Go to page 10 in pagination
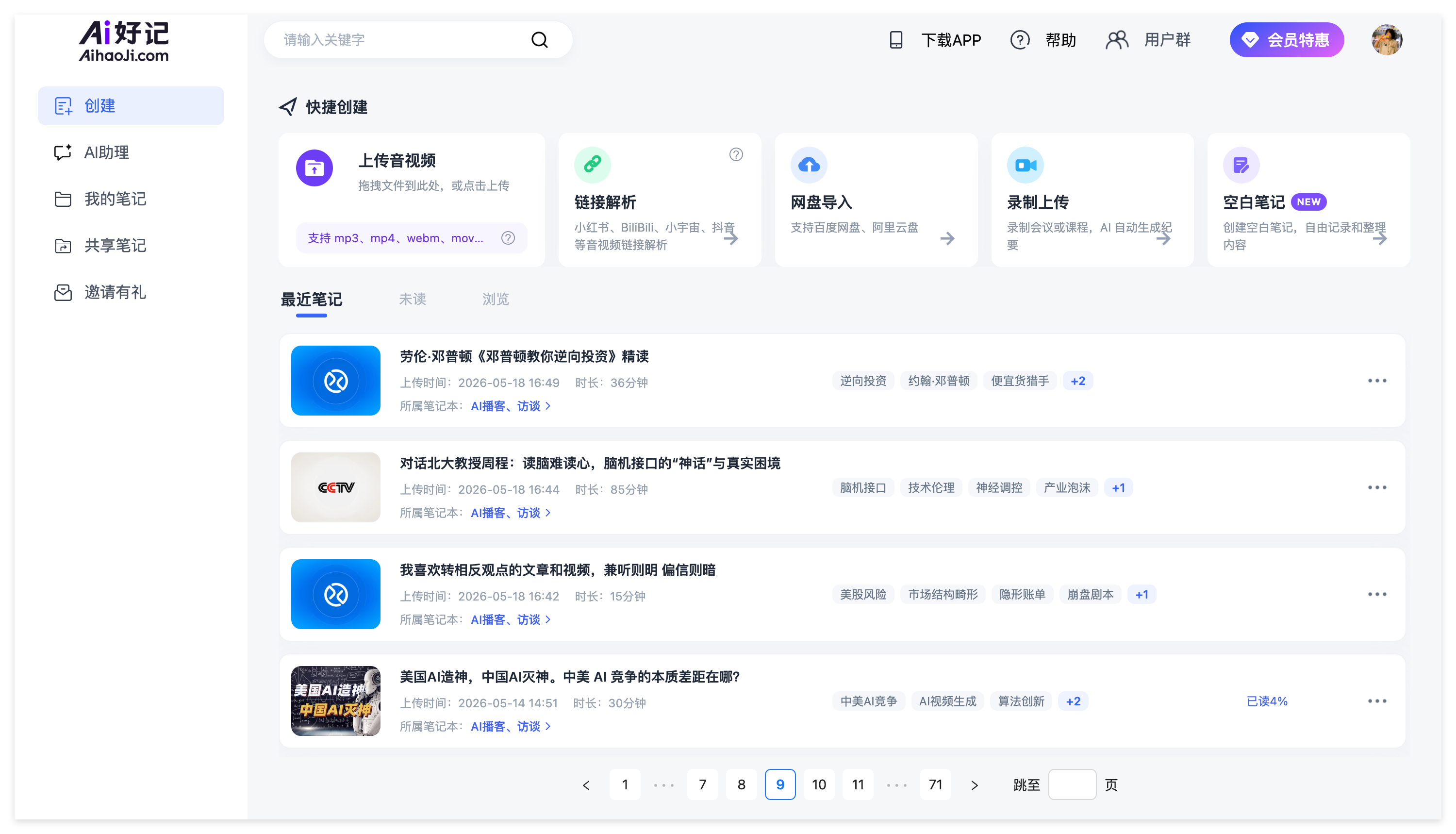This screenshot has height=834, width=1456. [x=819, y=784]
